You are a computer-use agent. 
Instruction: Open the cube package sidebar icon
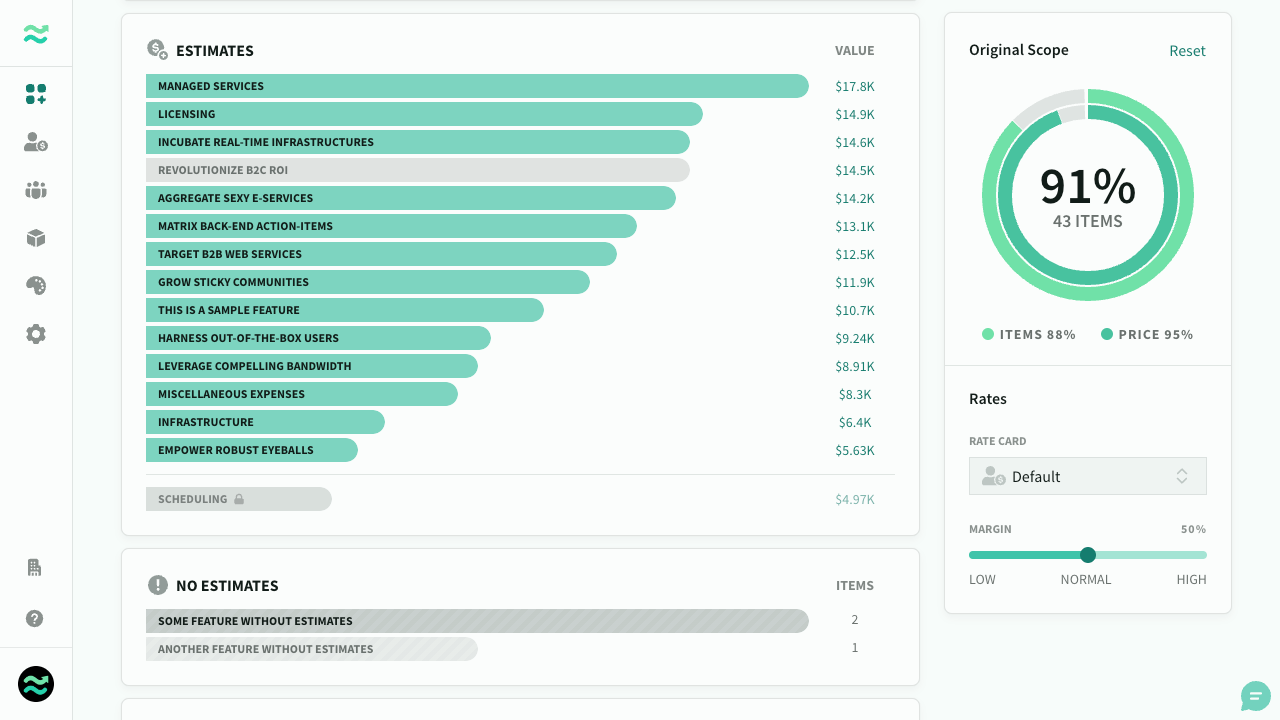(36, 238)
